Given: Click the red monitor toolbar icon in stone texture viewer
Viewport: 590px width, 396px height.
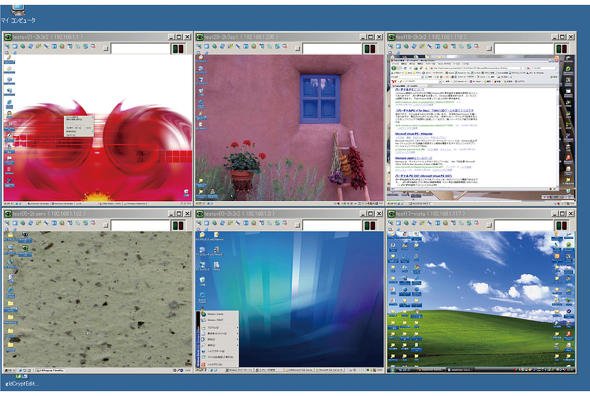Looking at the screenshot, I should pos(93,223).
